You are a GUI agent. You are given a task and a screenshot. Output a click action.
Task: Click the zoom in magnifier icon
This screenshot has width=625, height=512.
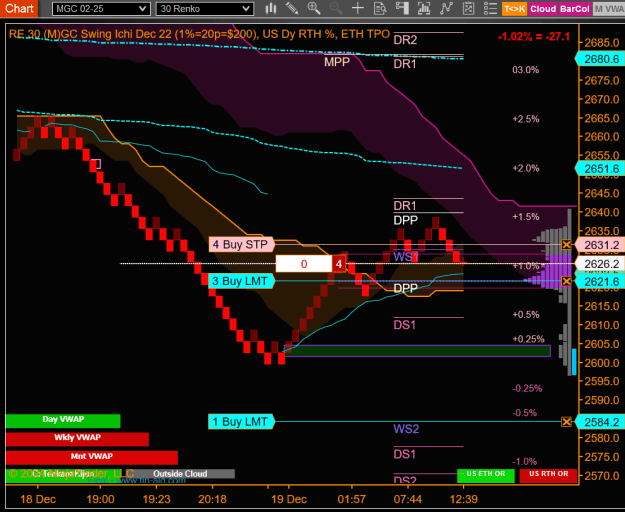tap(314, 8)
